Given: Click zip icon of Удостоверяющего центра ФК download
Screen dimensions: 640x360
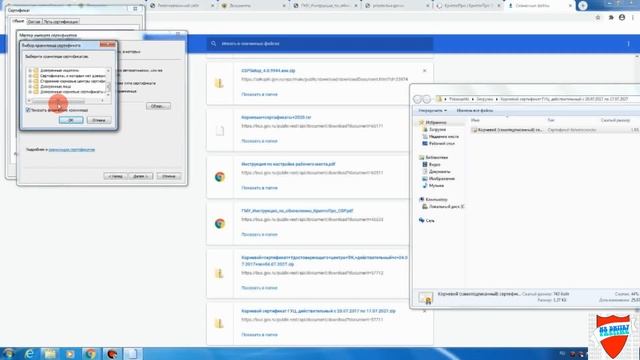Looking at the screenshot, I should tap(220, 273).
